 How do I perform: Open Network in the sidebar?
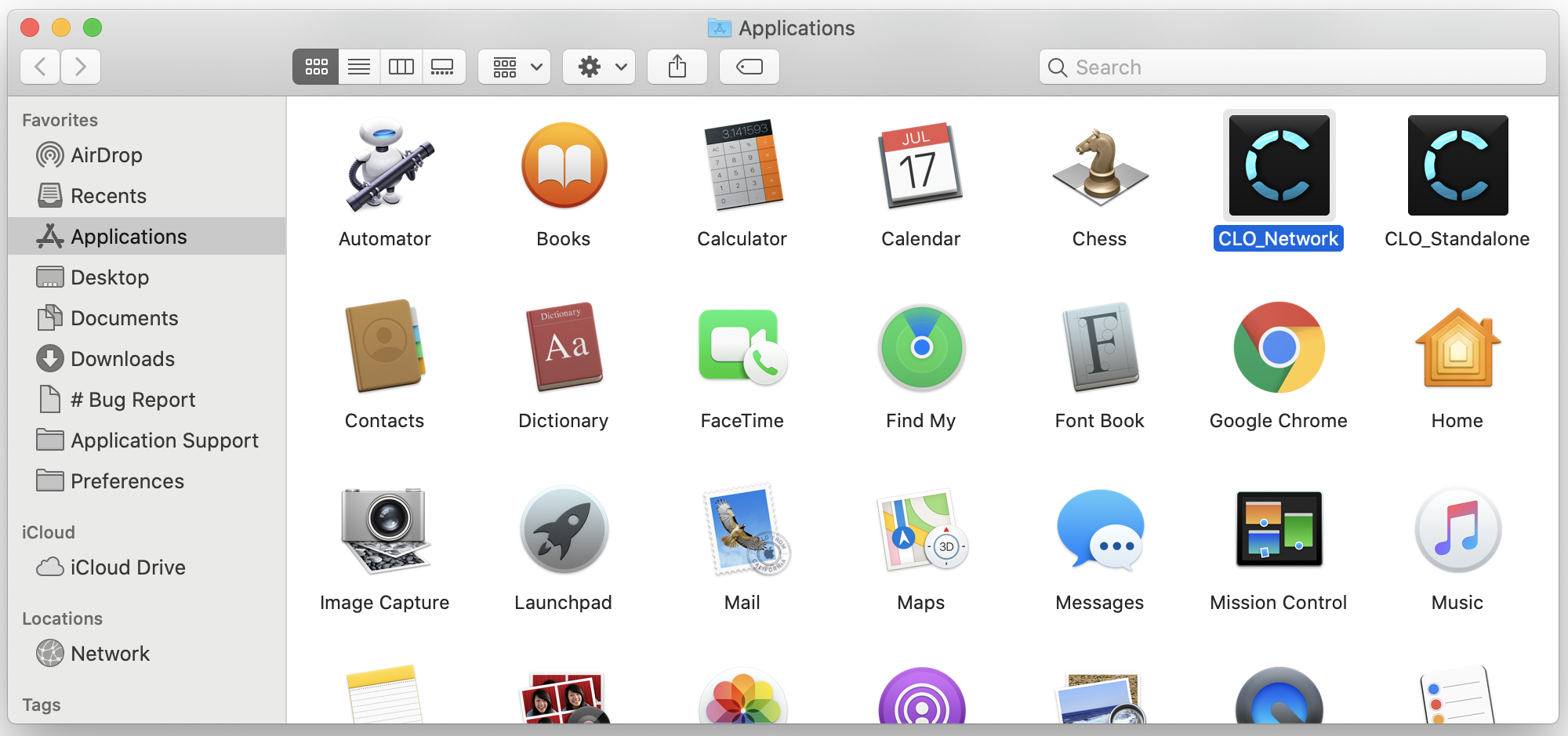(147, 653)
